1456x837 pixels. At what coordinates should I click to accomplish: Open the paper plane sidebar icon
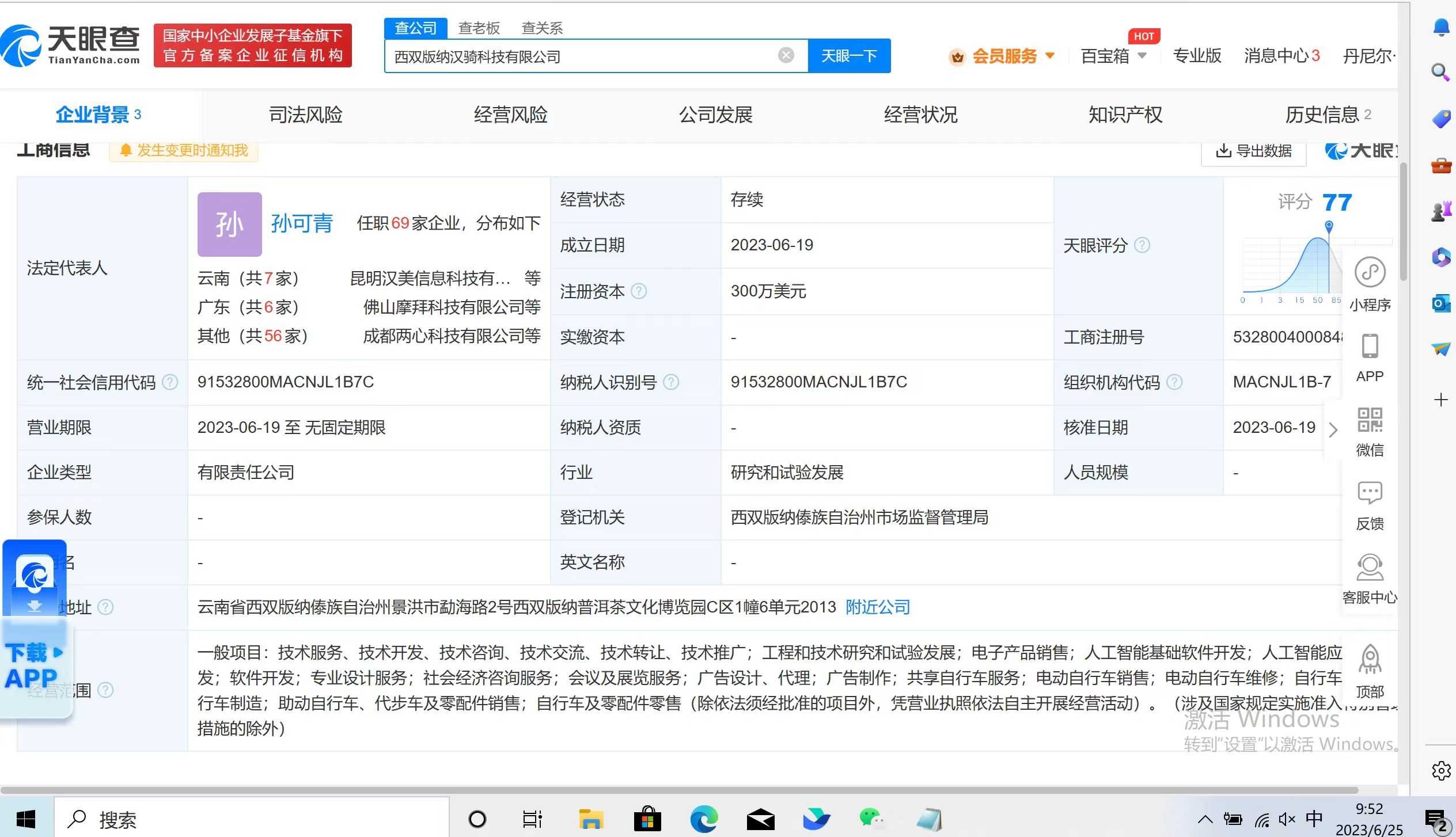[1440, 349]
